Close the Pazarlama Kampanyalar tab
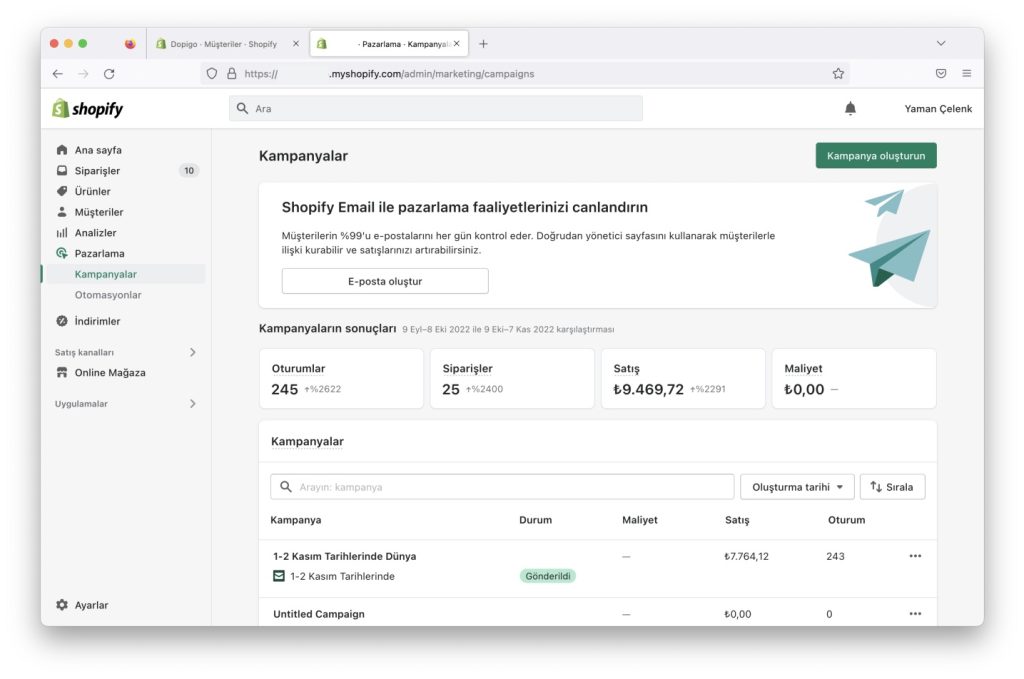This screenshot has width=1024, height=679. (456, 44)
